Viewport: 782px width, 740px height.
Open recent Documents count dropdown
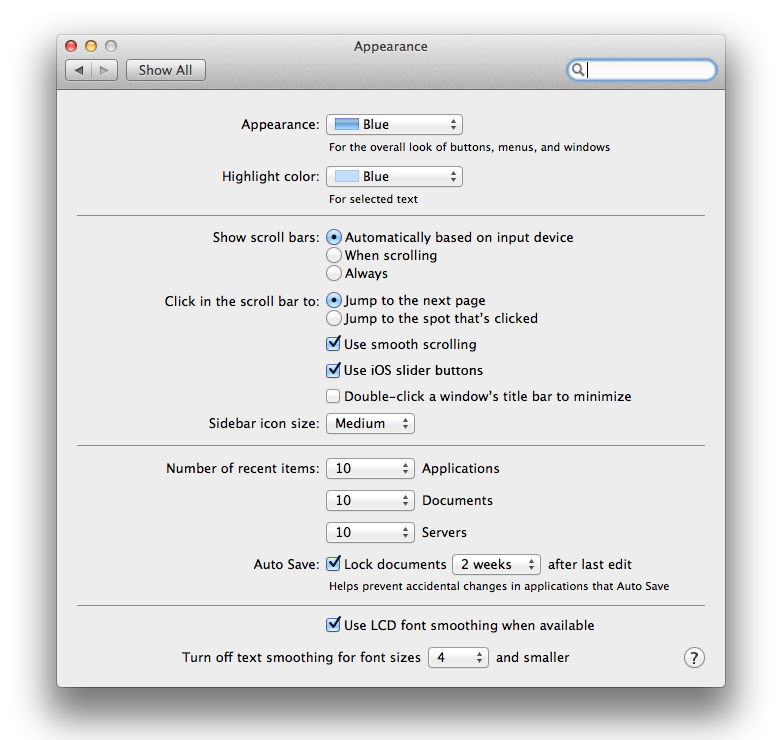370,501
